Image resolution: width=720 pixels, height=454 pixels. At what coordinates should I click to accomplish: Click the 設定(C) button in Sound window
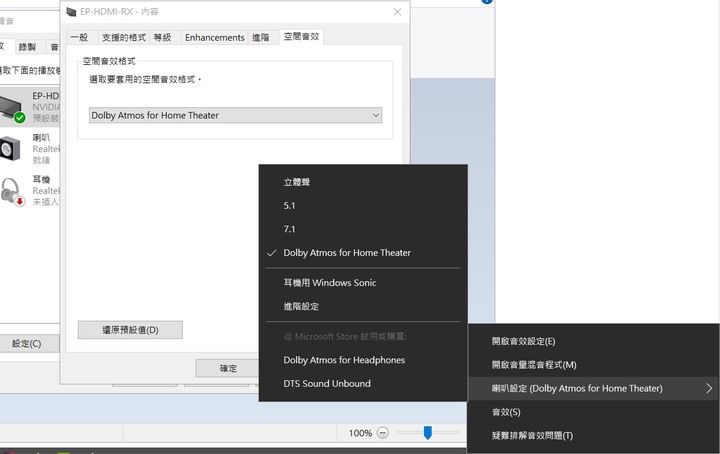28,343
